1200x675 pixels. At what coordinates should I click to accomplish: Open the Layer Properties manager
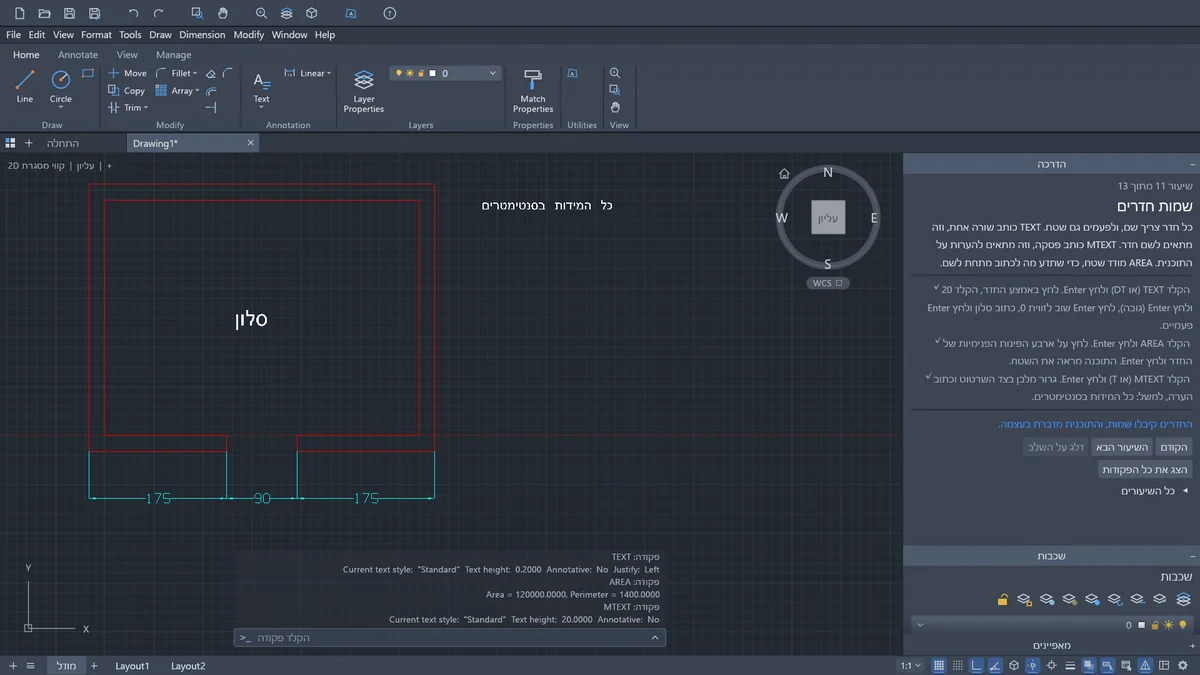(x=364, y=91)
